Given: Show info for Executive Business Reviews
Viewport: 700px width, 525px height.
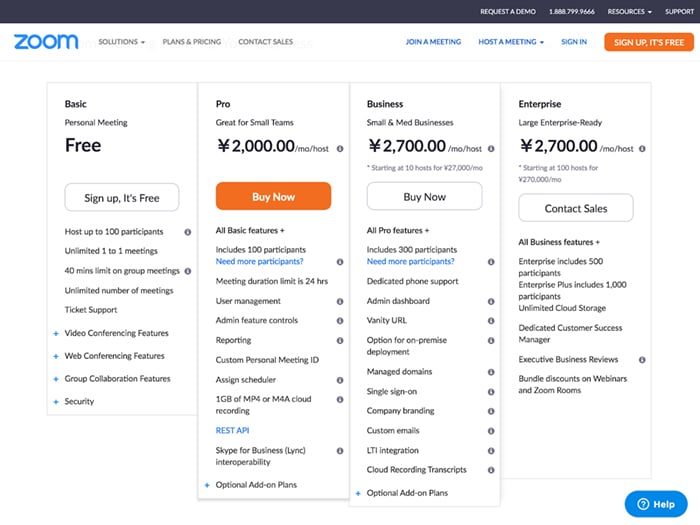Looking at the screenshot, I should click(642, 360).
